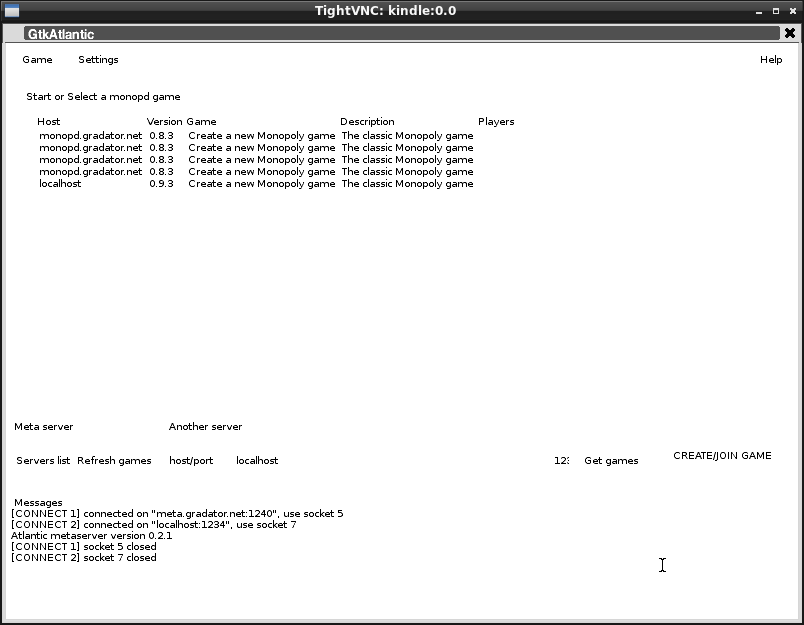Click message 'connected on meta.gradator.net:1240'
This screenshot has width=804, height=625.
[177, 514]
